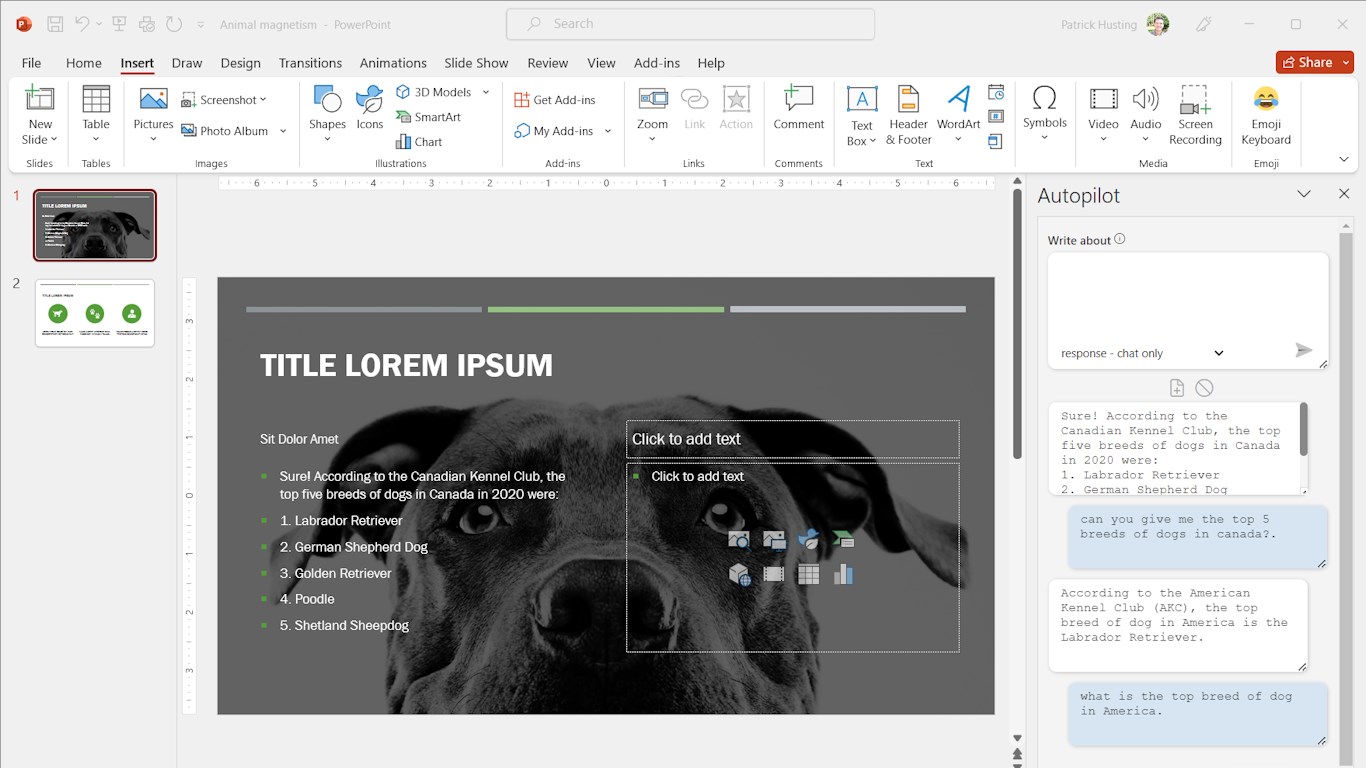Expand the Screenshot dropdown

[x=263, y=100]
